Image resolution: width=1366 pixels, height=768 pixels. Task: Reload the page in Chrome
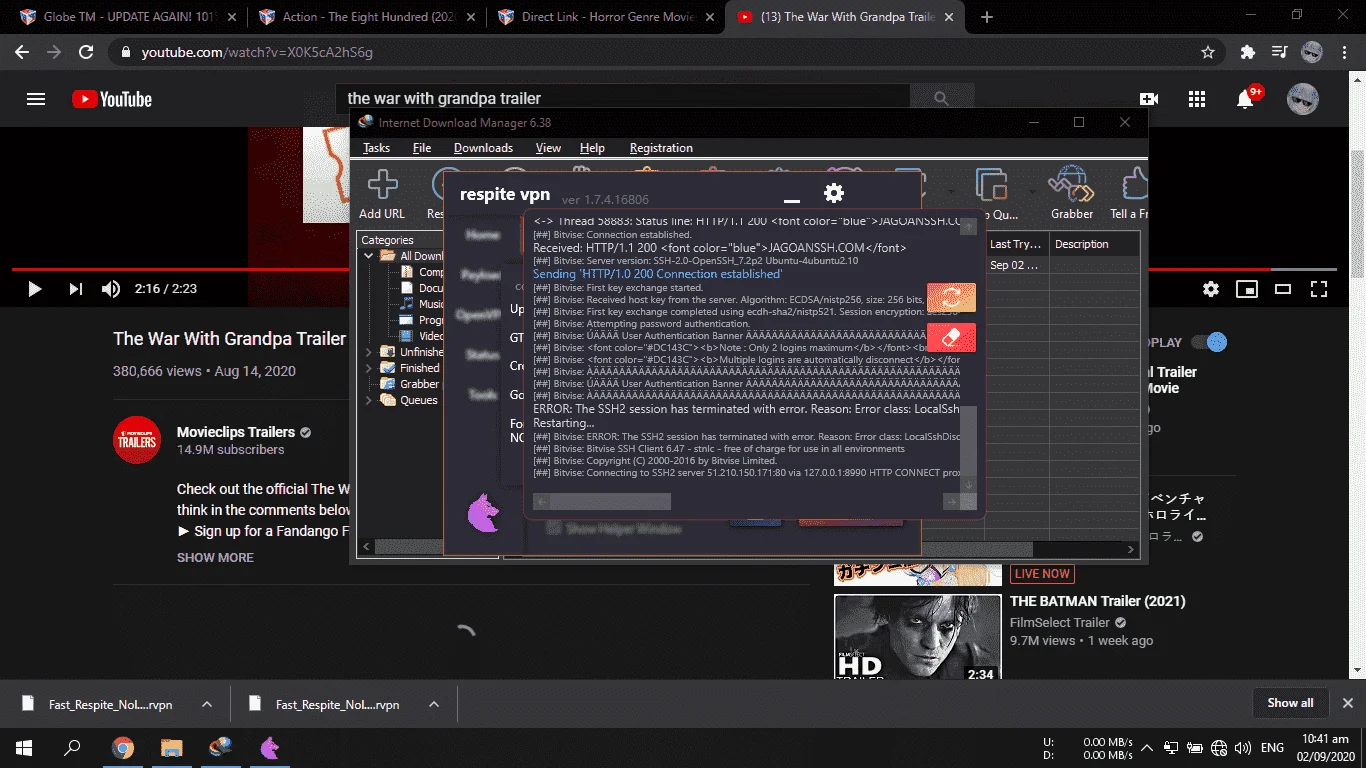(x=87, y=52)
